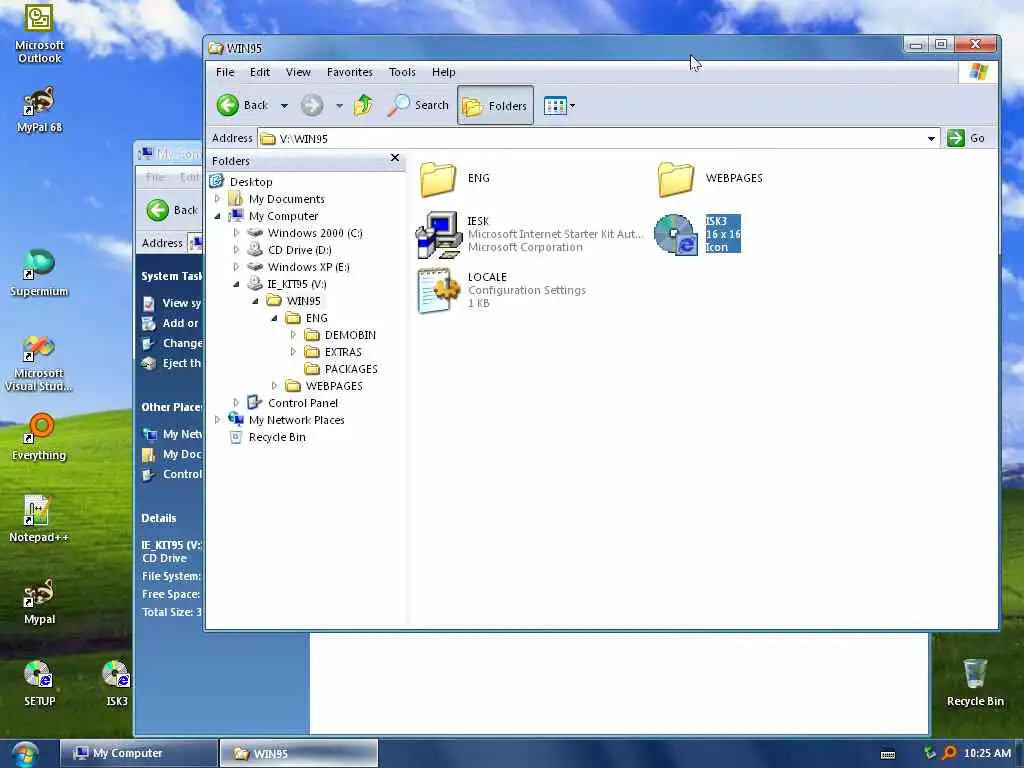Expand the EXTRAS tree node
This screenshot has width=1024, height=768.
293,351
